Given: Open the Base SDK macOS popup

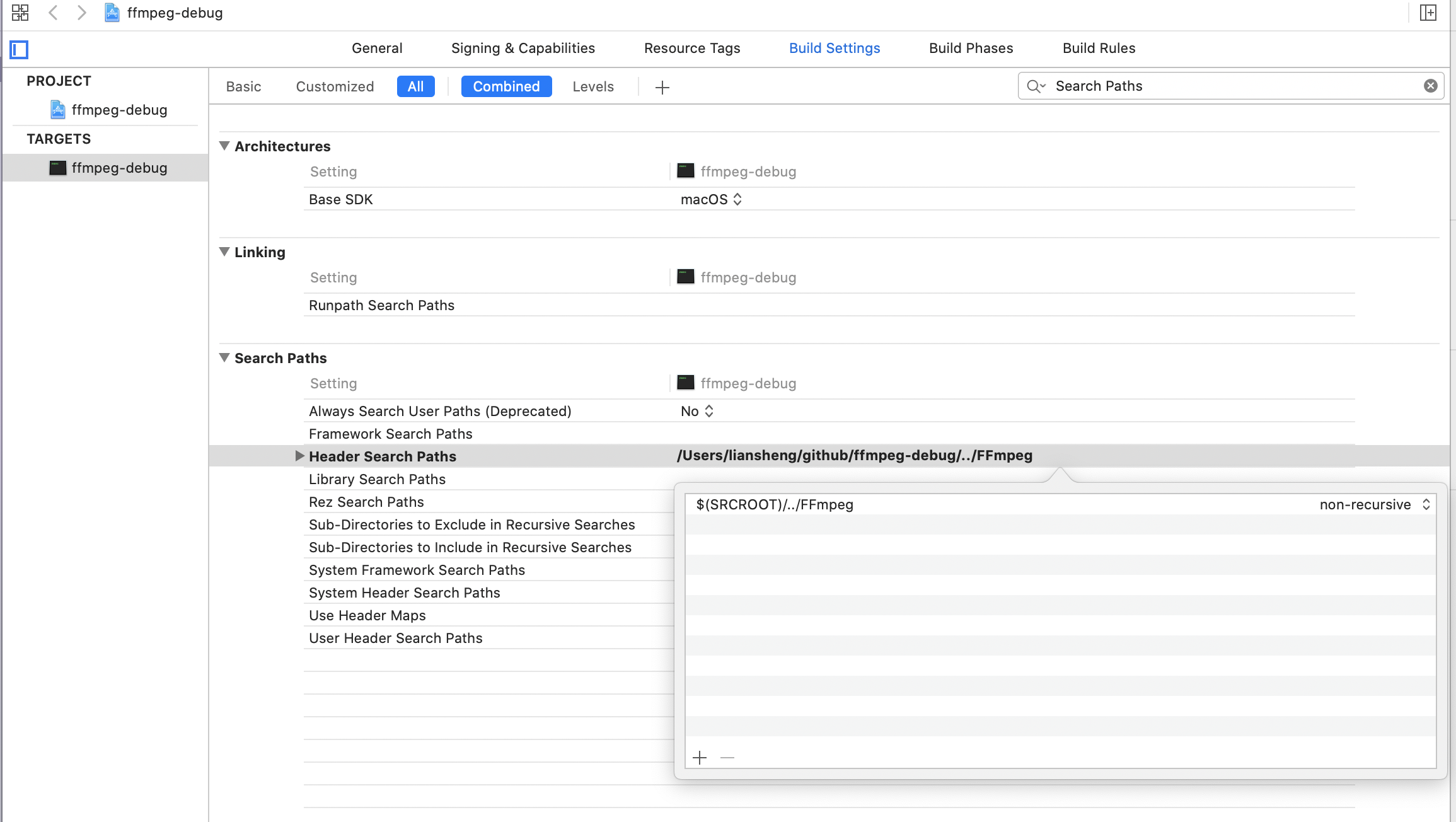Looking at the screenshot, I should pyautogui.click(x=711, y=199).
